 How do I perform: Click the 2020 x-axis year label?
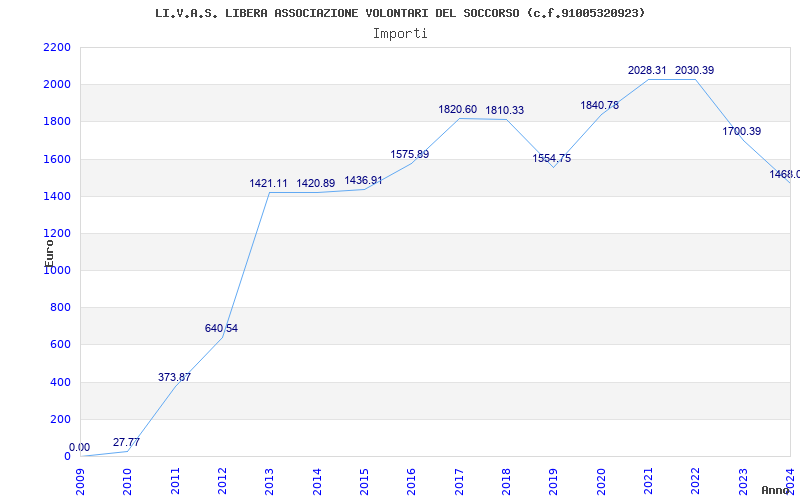point(601,482)
